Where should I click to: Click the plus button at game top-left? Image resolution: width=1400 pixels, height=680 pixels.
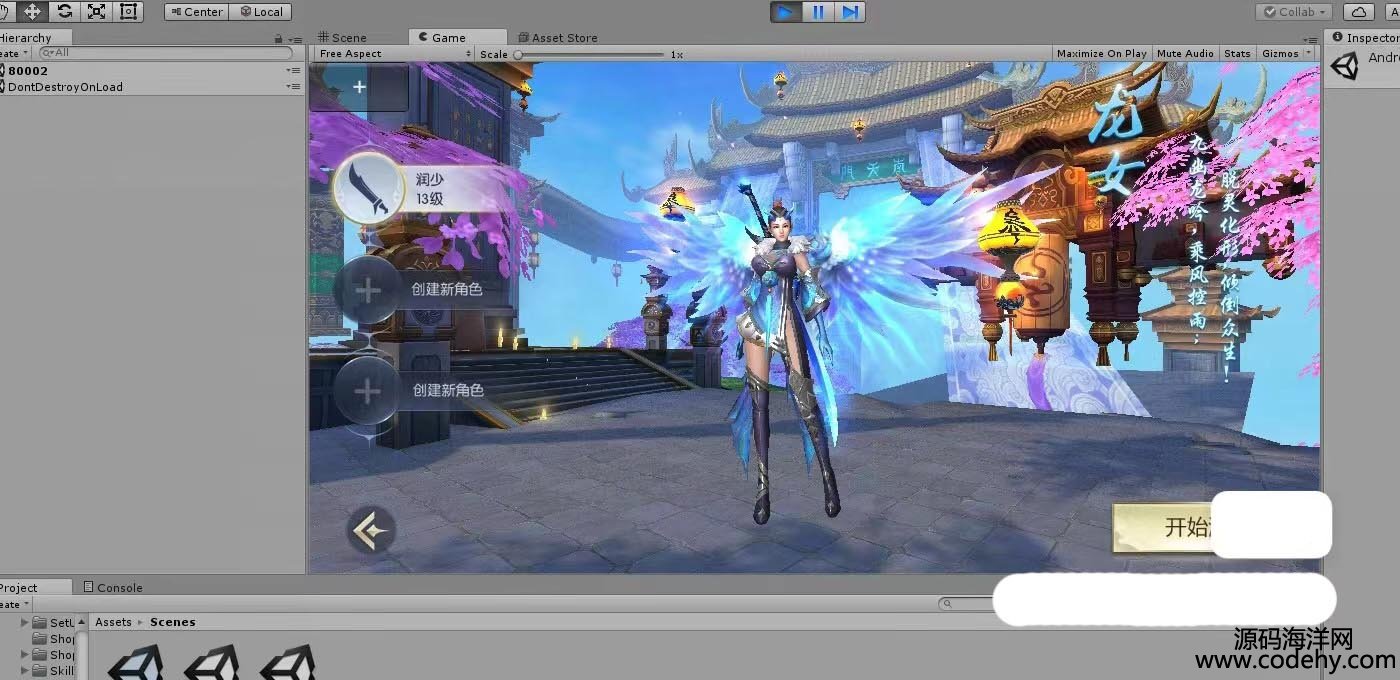point(359,87)
